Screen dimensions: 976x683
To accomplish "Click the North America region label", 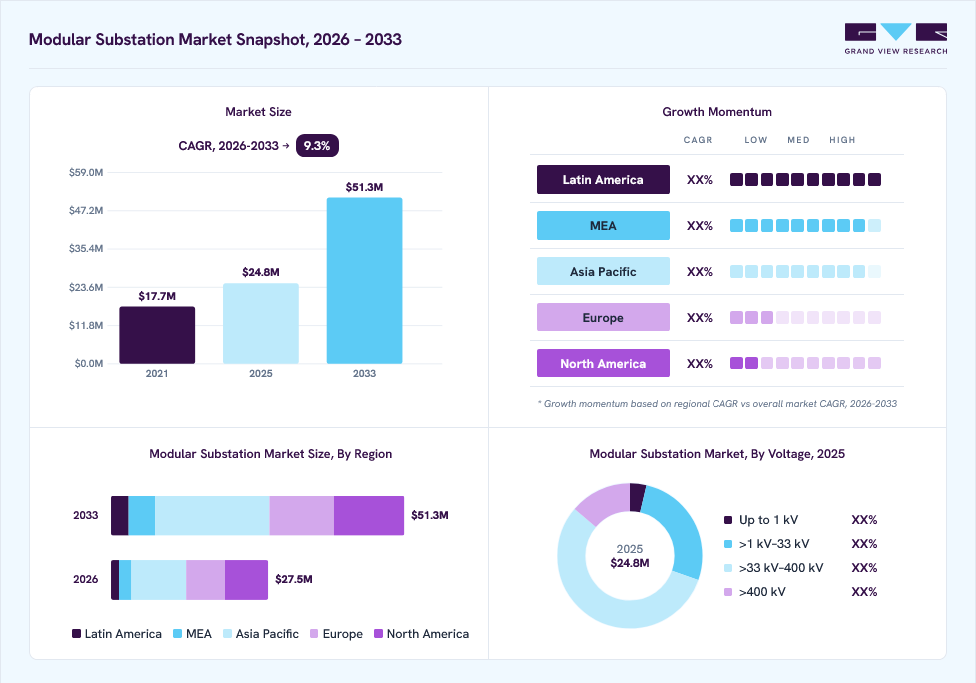I will coord(603,364).
